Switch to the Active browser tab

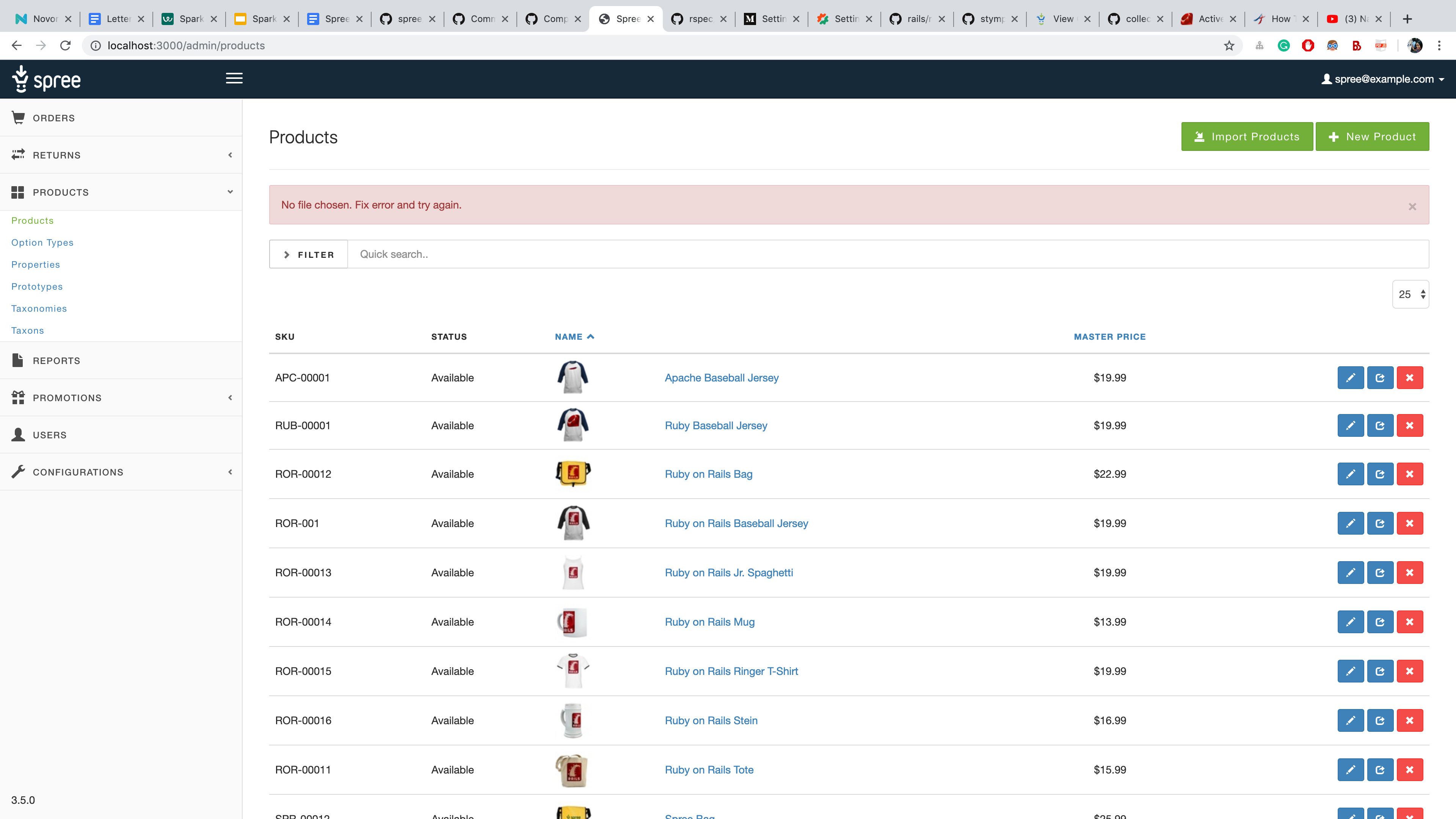point(1208,19)
